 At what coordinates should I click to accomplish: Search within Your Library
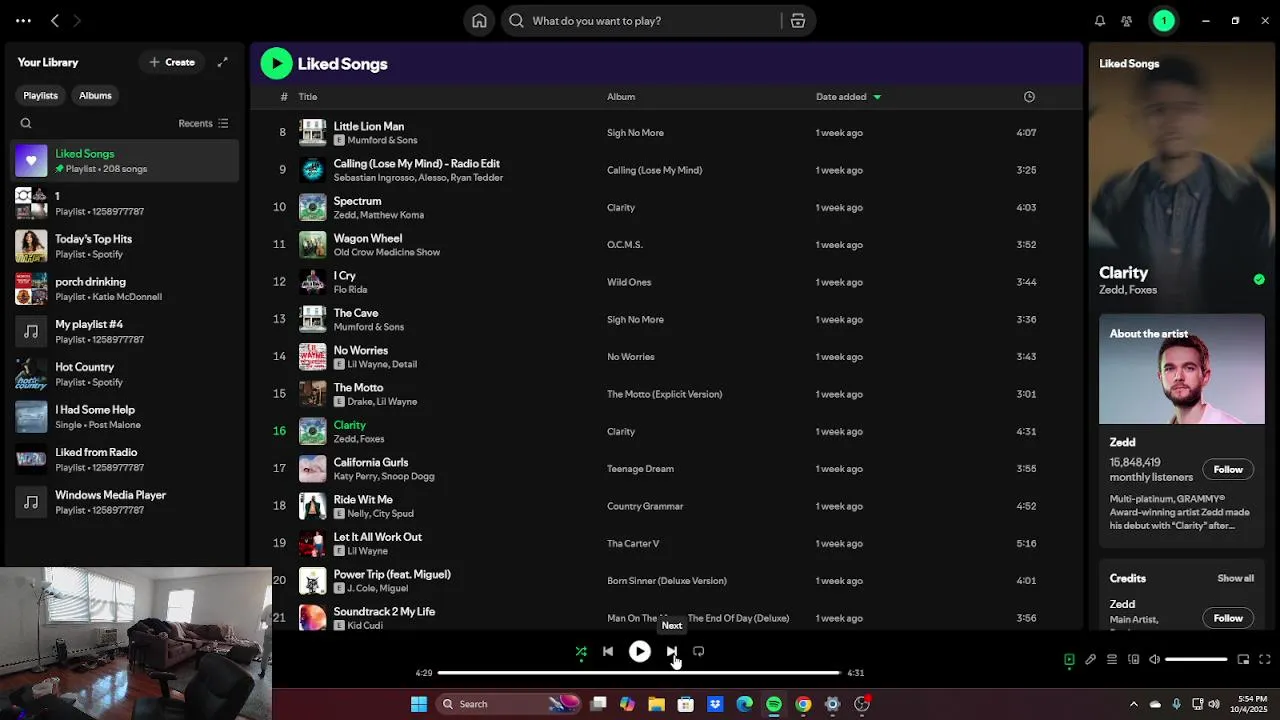pyautogui.click(x=26, y=124)
